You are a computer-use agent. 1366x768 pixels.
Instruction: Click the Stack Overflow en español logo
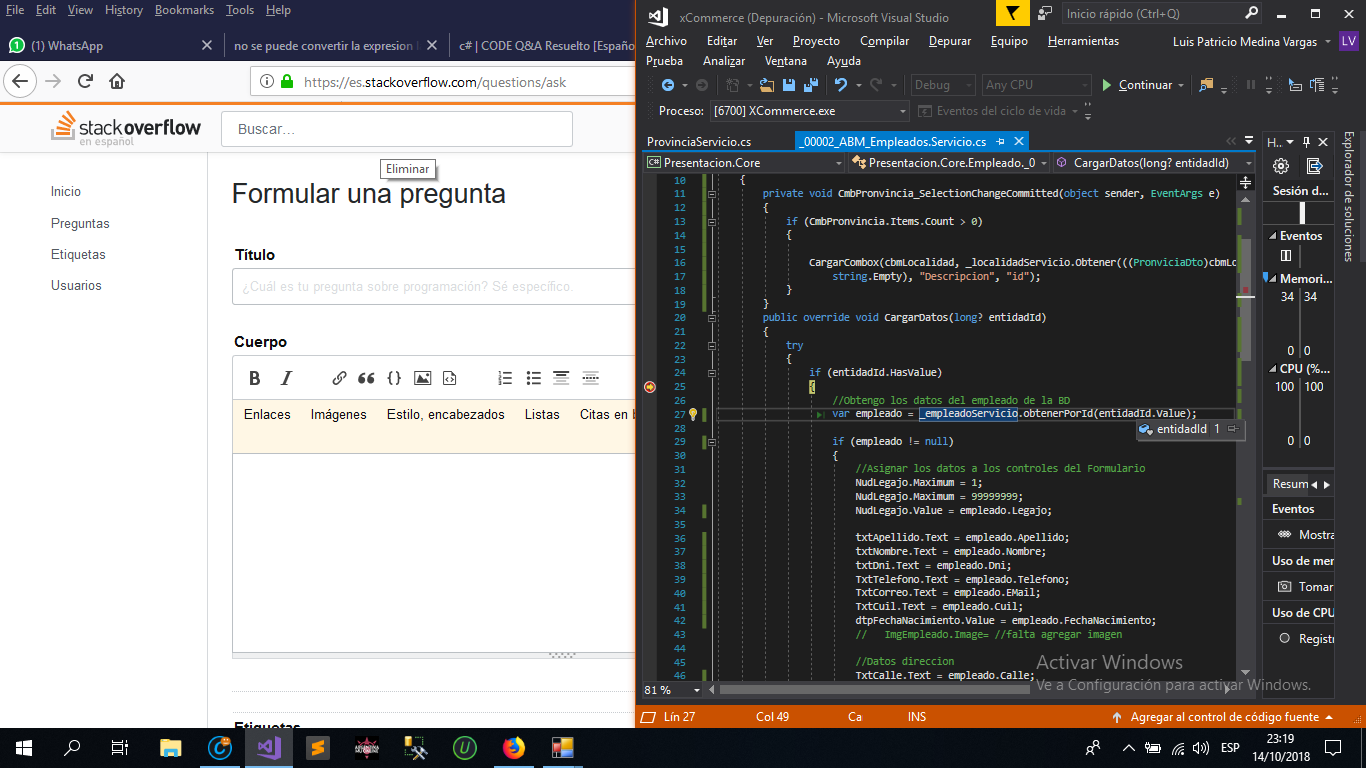click(126, 129)
